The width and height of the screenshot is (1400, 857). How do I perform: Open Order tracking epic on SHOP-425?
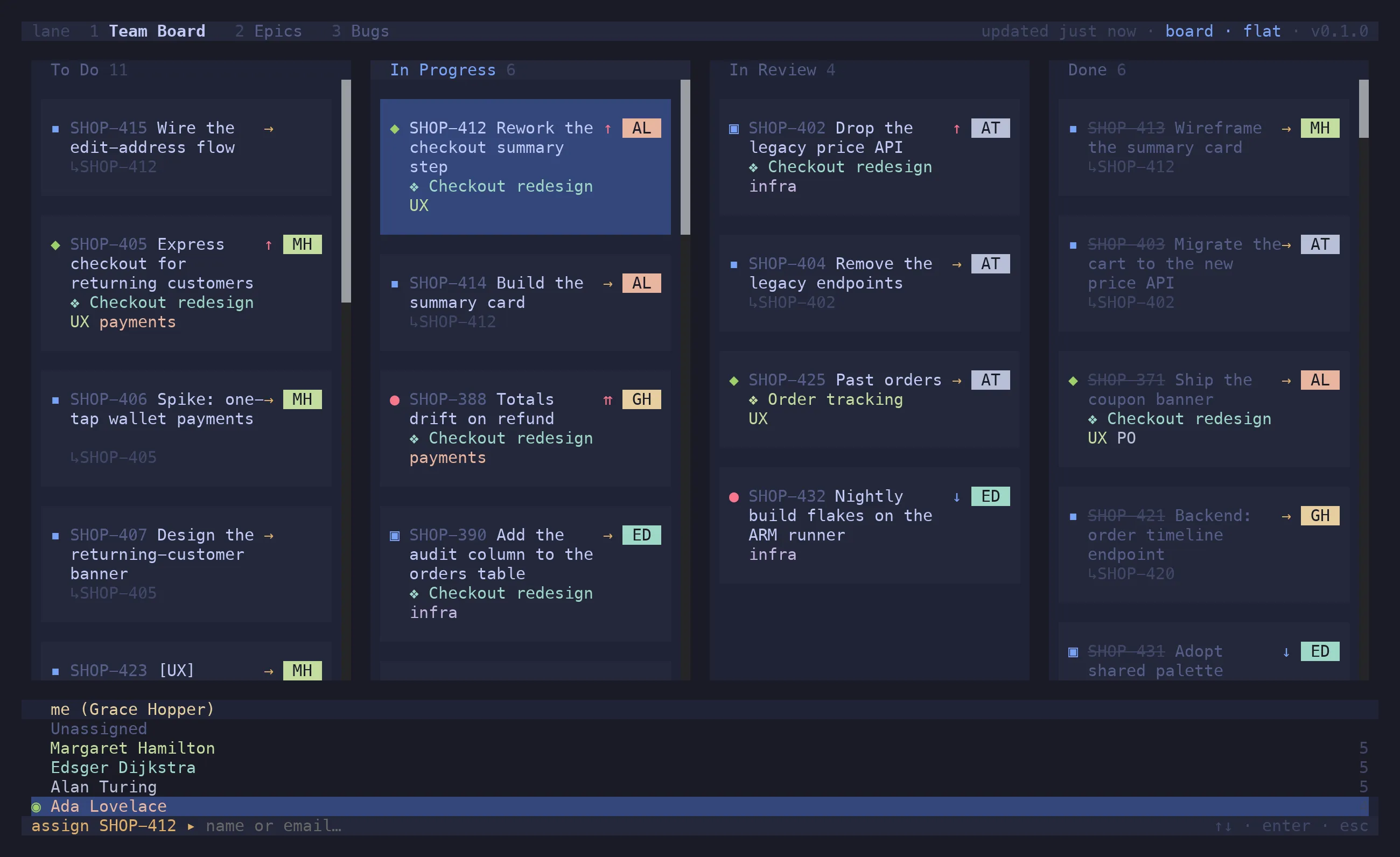pyautogui.click(x=825, y=400)
